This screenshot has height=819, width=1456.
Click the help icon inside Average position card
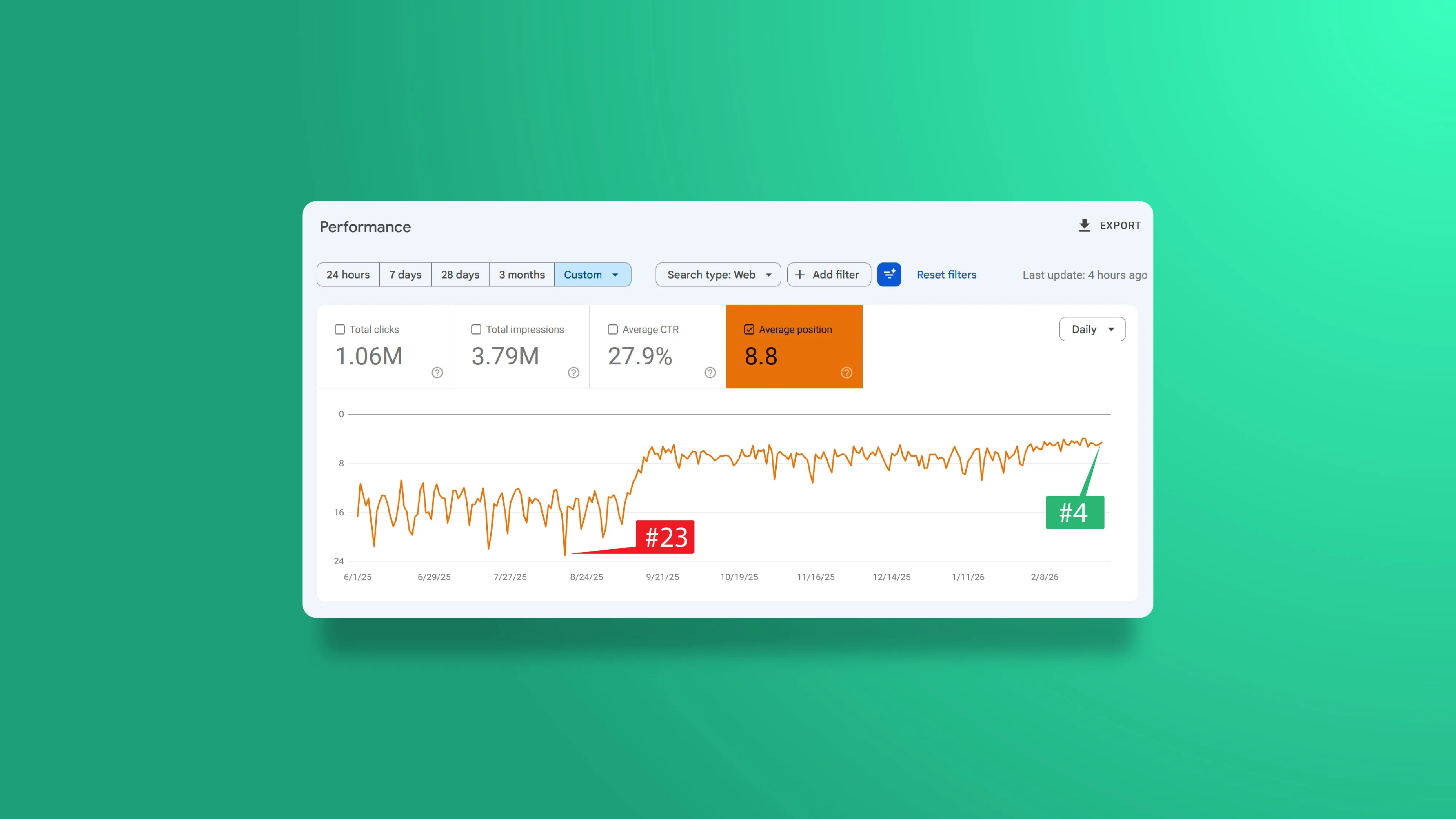846,372
